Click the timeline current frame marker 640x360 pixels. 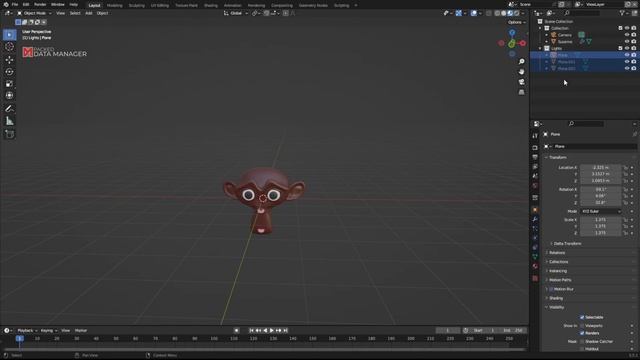pos(19,338)
